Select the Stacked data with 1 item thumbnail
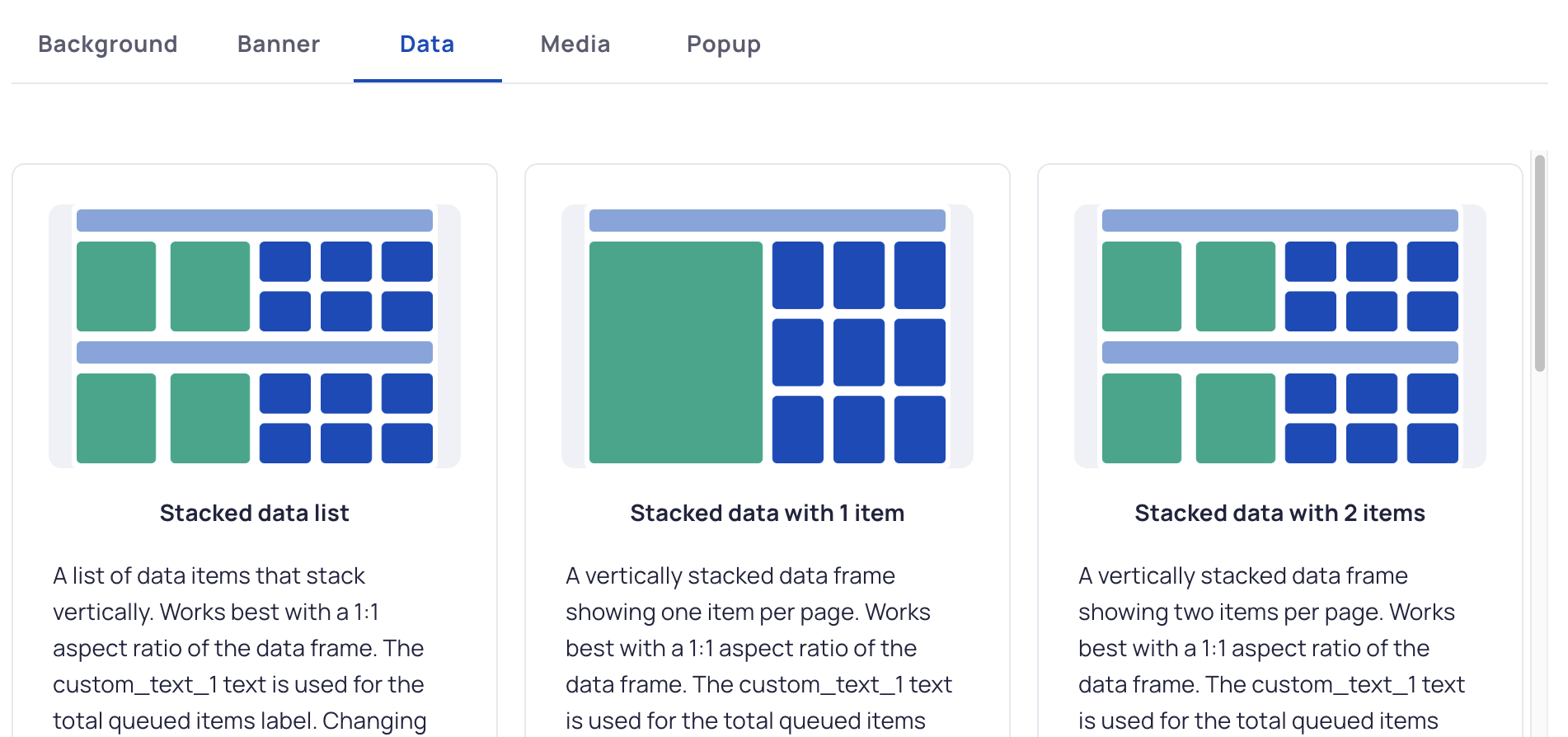Viewport: 1568px width, 737px height. 768,336
